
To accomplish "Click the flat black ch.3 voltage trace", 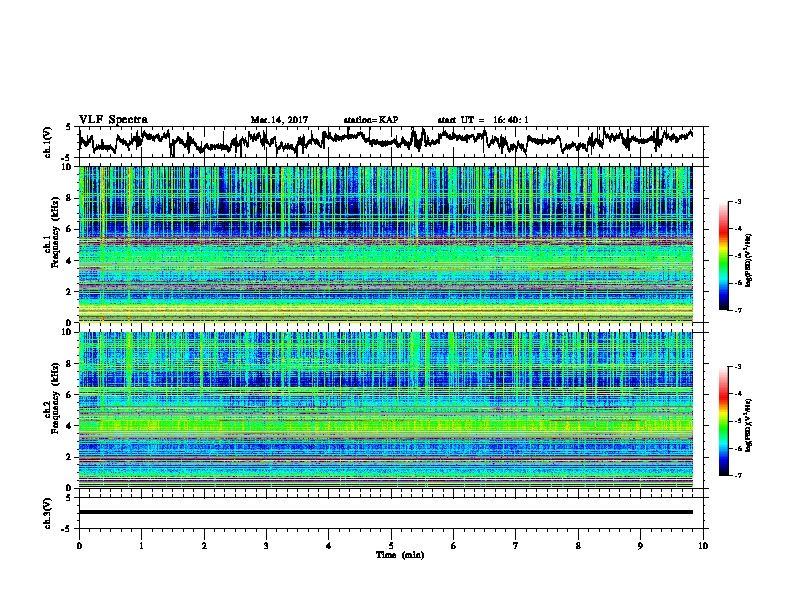I will pos(385,512).
